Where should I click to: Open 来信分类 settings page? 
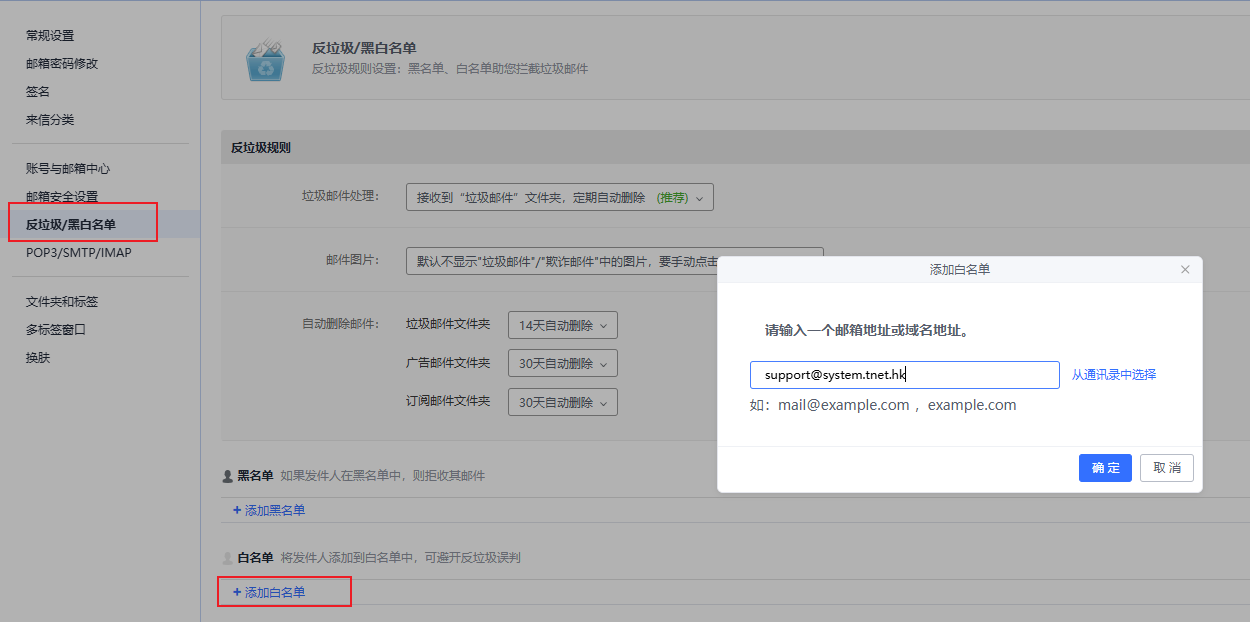click(50, 120)
